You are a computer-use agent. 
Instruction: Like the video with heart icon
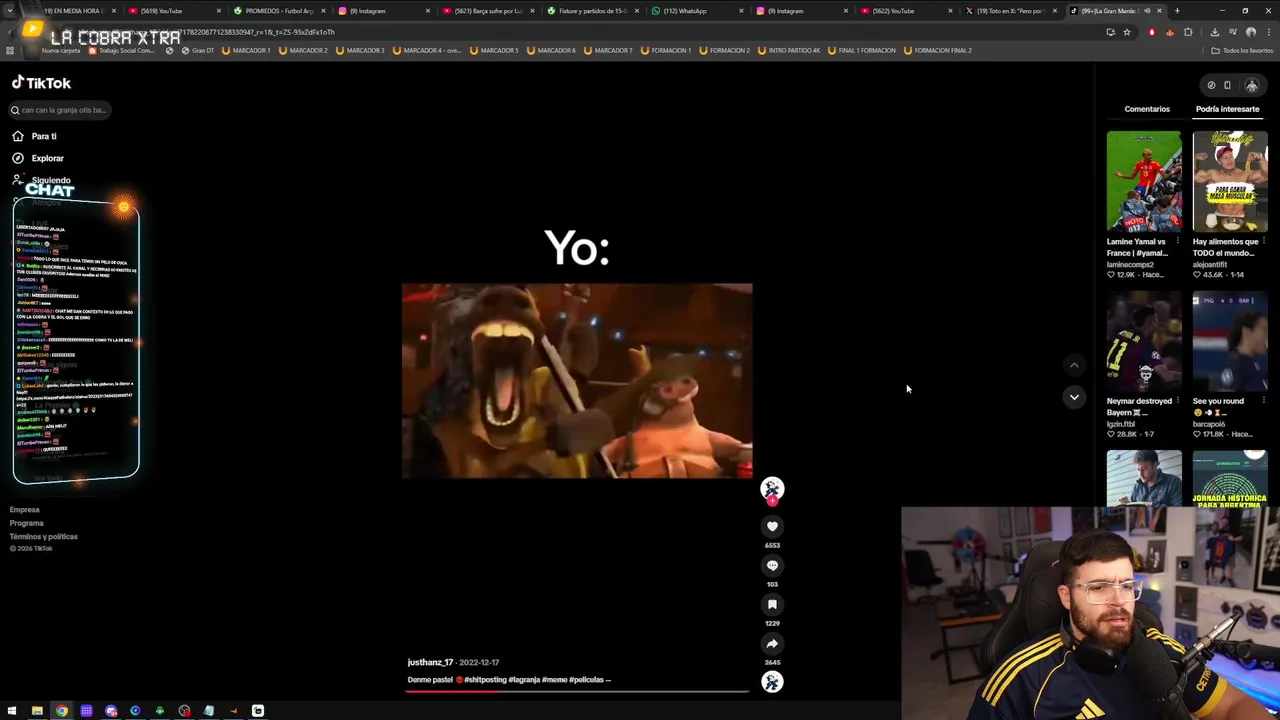tap(772, 526)
